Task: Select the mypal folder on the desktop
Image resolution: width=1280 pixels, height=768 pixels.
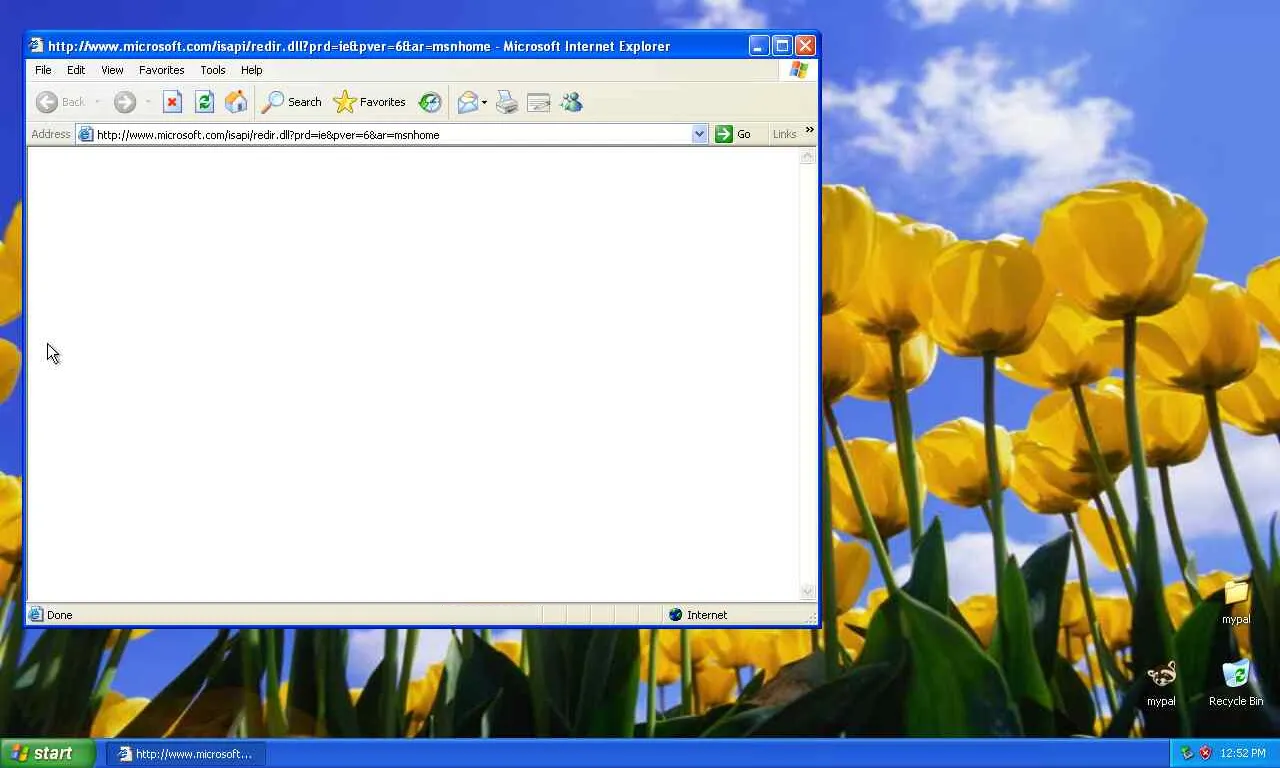Action: click(x=1236, y=603)
